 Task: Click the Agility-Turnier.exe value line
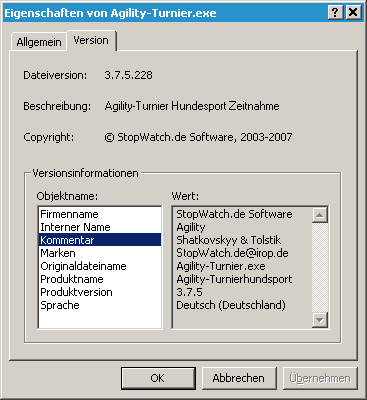pyautogui.click(x=221, y=266)
